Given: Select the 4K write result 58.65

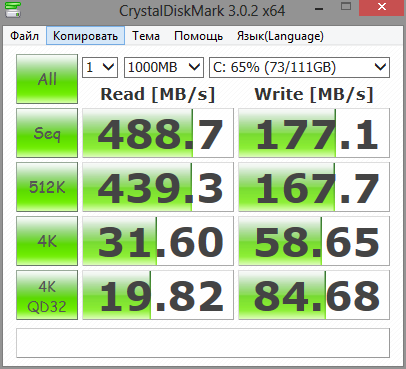Looking at the screenshot, I should (314, 241).
